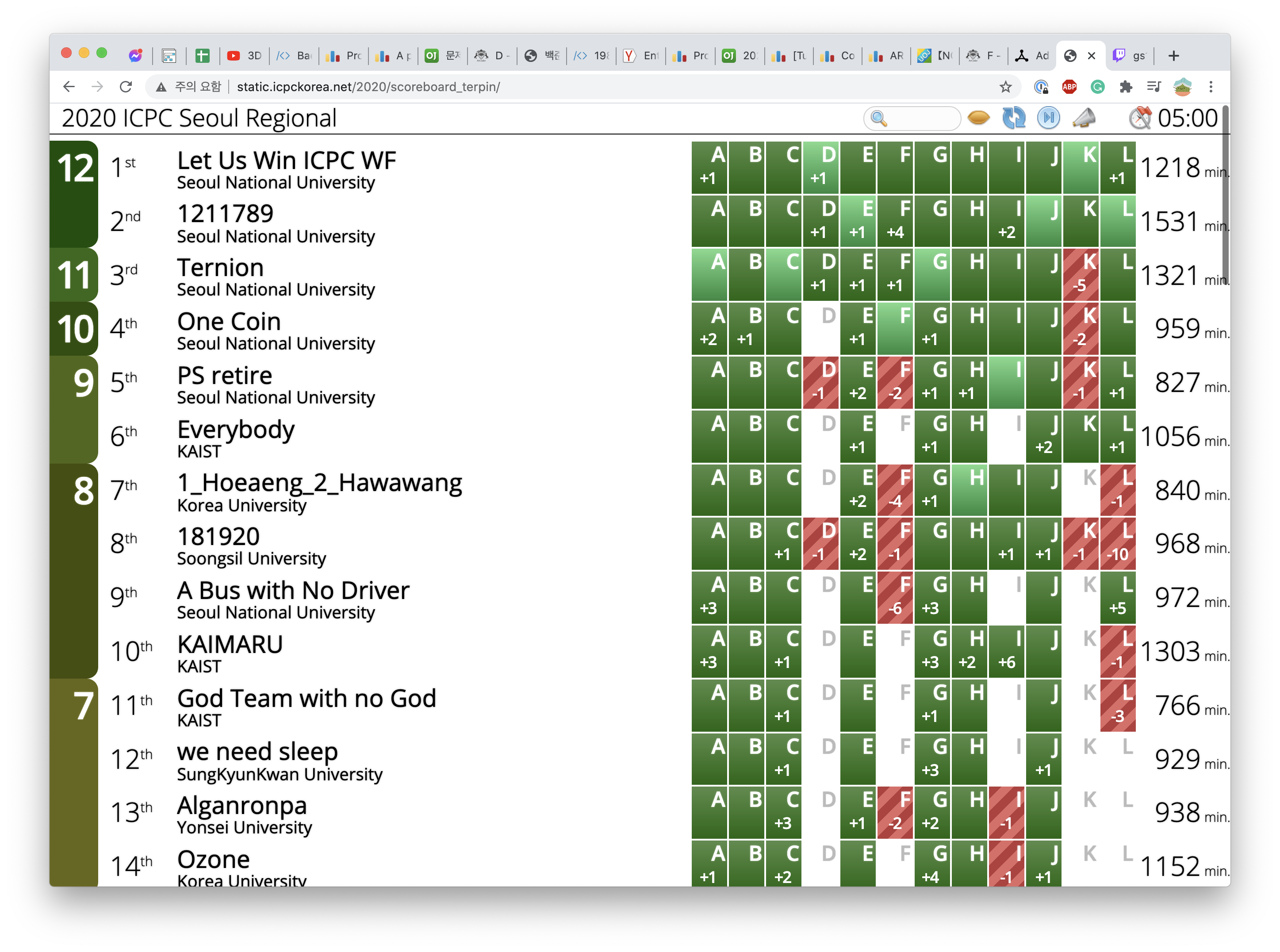The image size is (1280, 952).
Task: Open the media controls queue icon
Action: (x=1153, y=87)
